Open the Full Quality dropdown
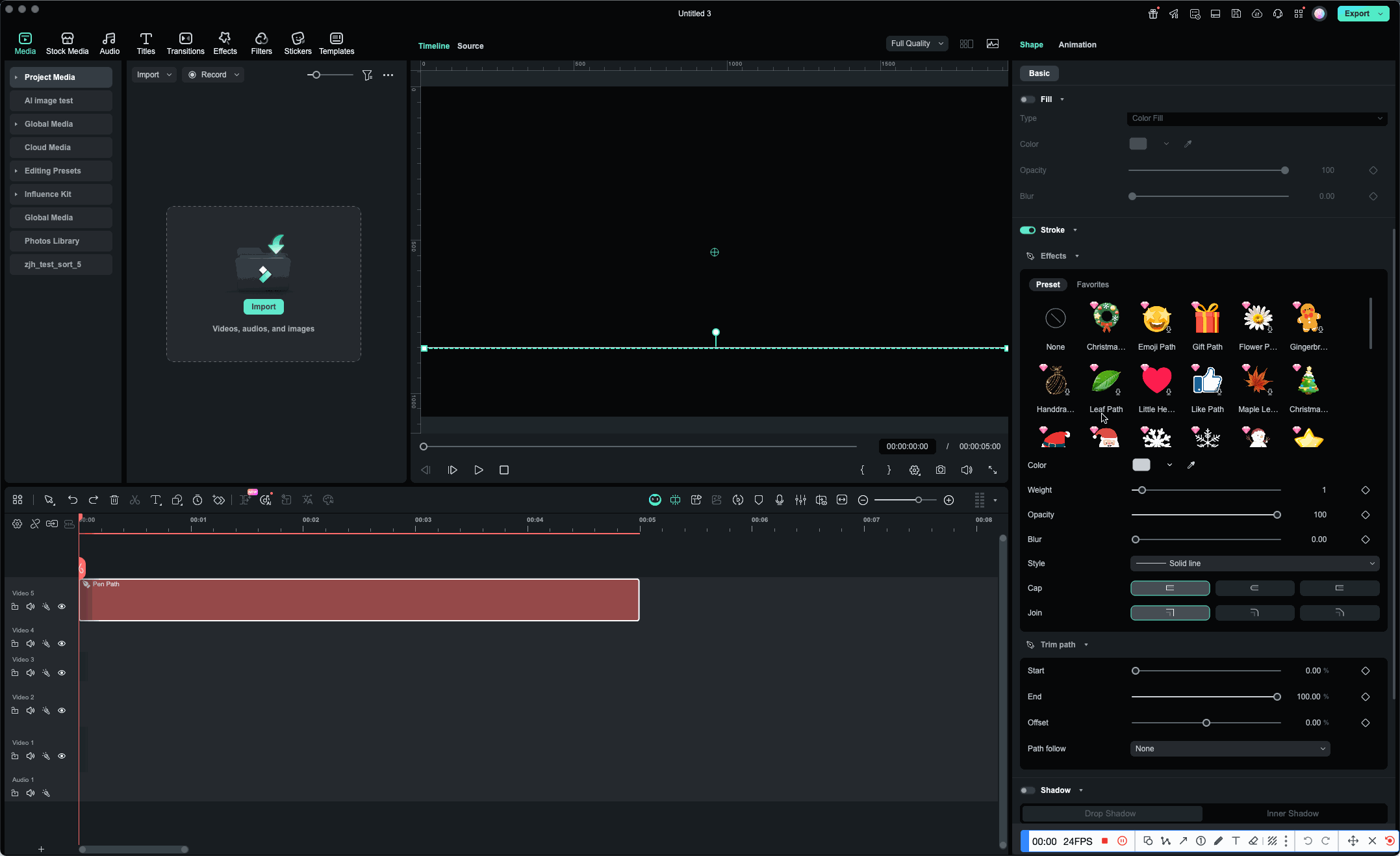Viewport: 1400px width, 856px height. coord(917,44)
